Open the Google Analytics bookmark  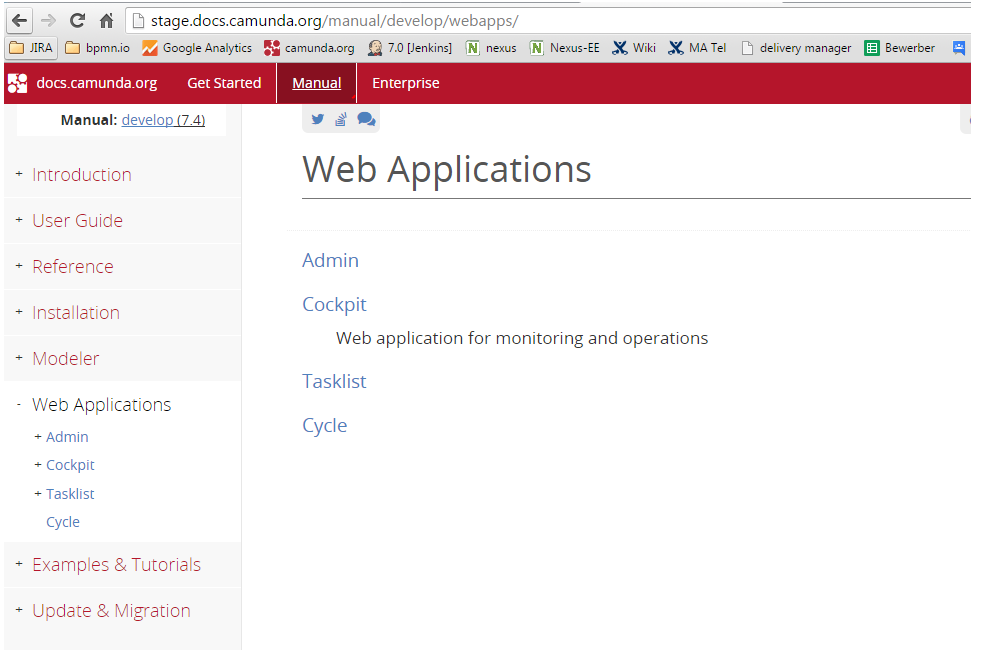click(197, 48)
